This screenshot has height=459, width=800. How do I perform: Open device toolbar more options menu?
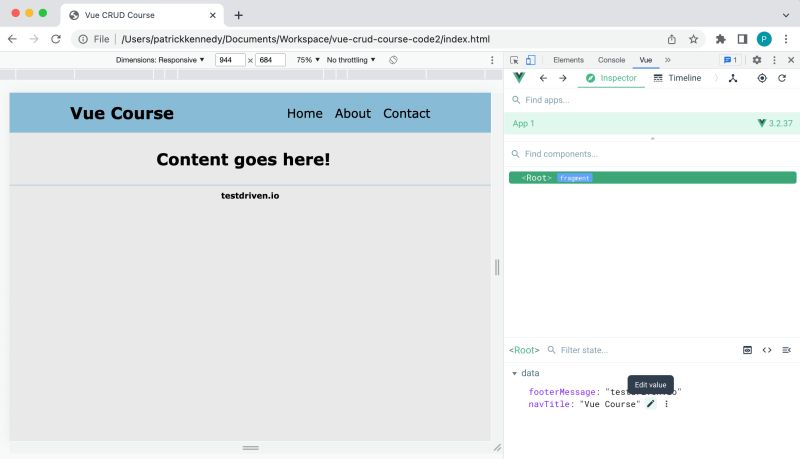[492, 60]
